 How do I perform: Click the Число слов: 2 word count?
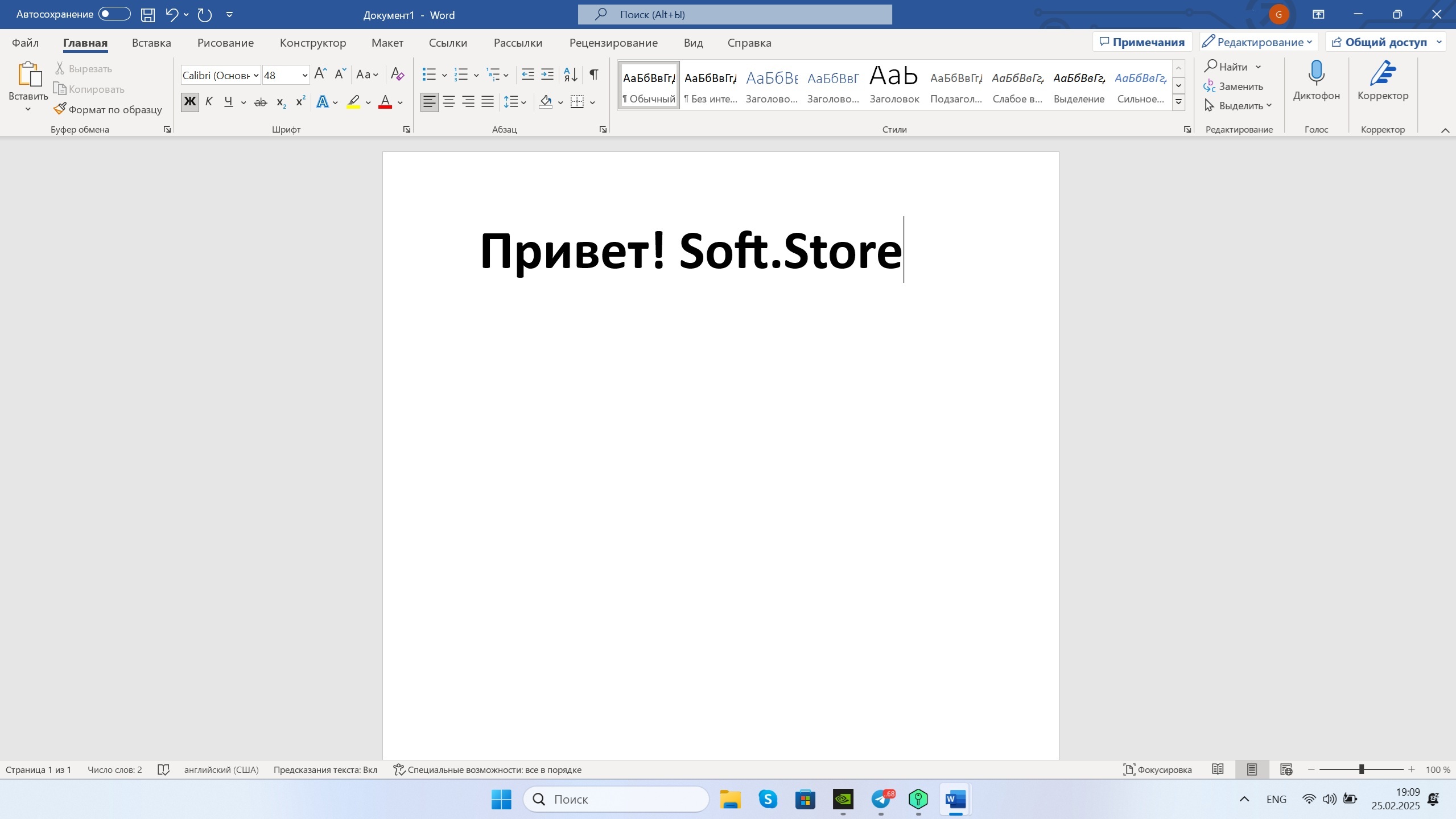click(x=114, y=770)
